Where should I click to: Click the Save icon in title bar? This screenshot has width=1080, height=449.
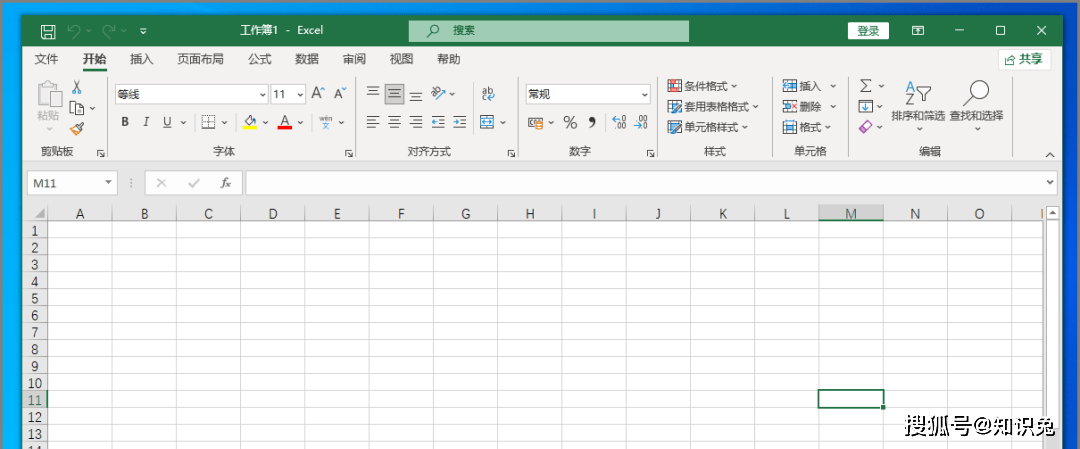tap(48, 31)
